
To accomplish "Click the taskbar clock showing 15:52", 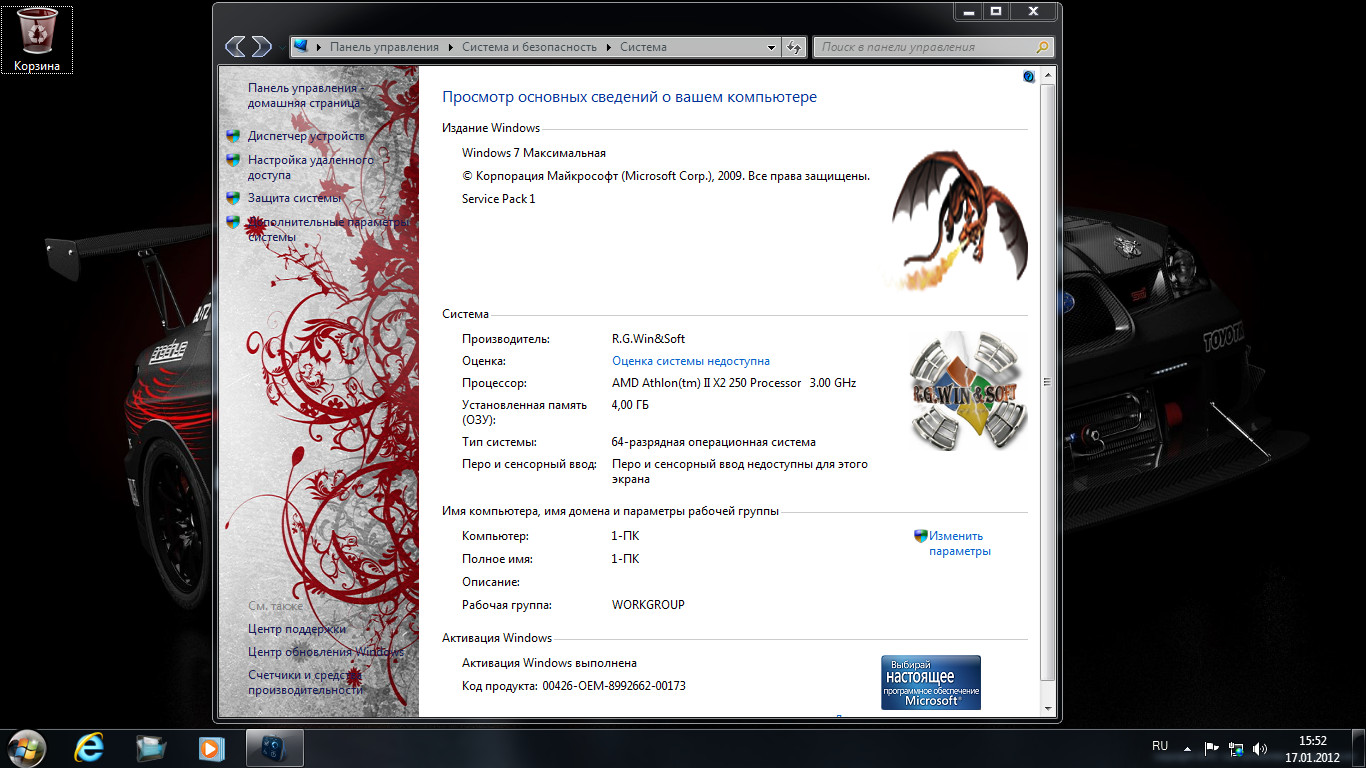I will coord(1312,748).
